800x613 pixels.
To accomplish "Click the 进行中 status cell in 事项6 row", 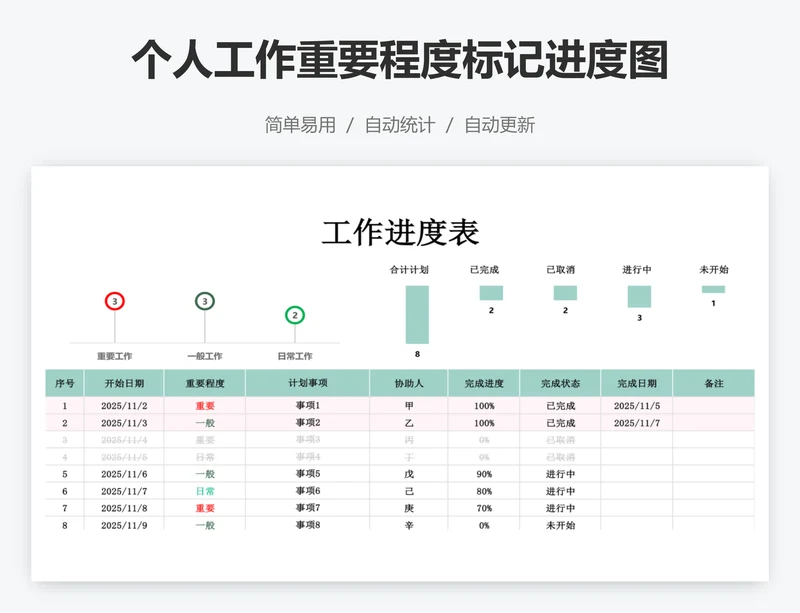I will pyautogui.click(x=560, y=491).
